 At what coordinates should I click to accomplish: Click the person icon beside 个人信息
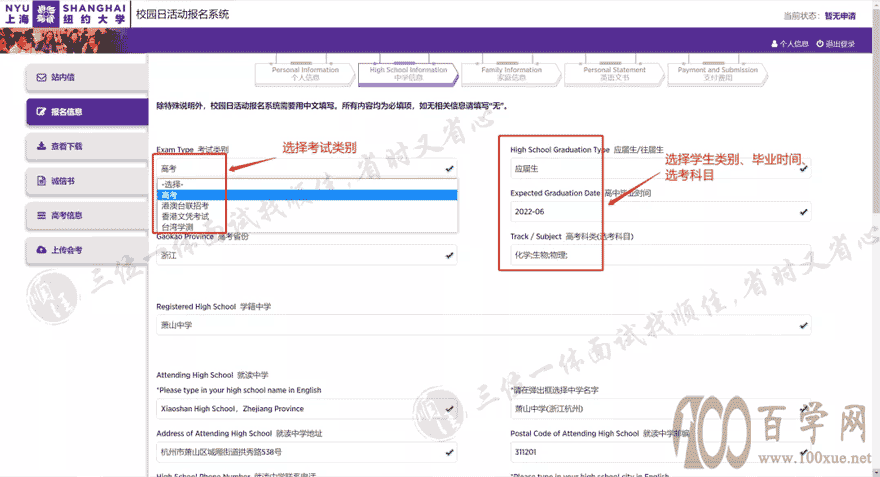(x=774, y=44)
